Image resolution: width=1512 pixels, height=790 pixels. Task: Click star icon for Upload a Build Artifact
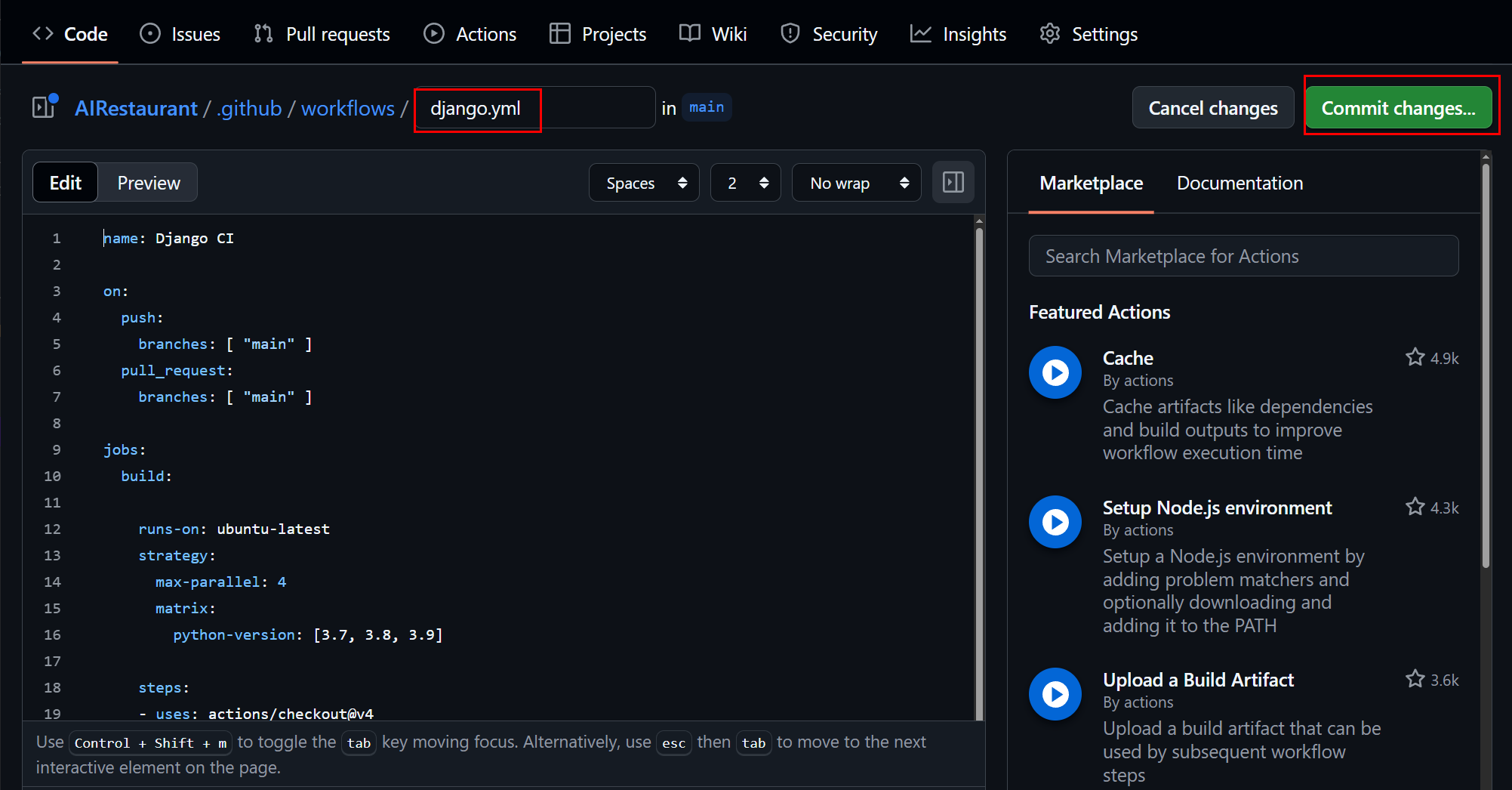[x=1415, y=679]
